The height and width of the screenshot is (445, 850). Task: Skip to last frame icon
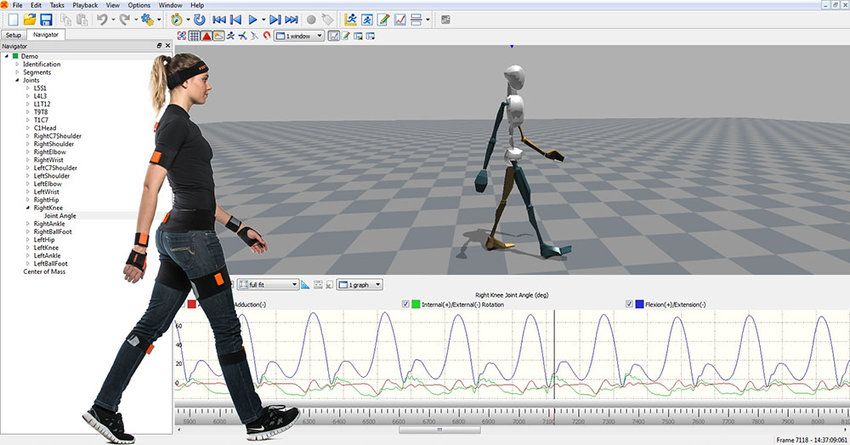[x=291, y=19]
